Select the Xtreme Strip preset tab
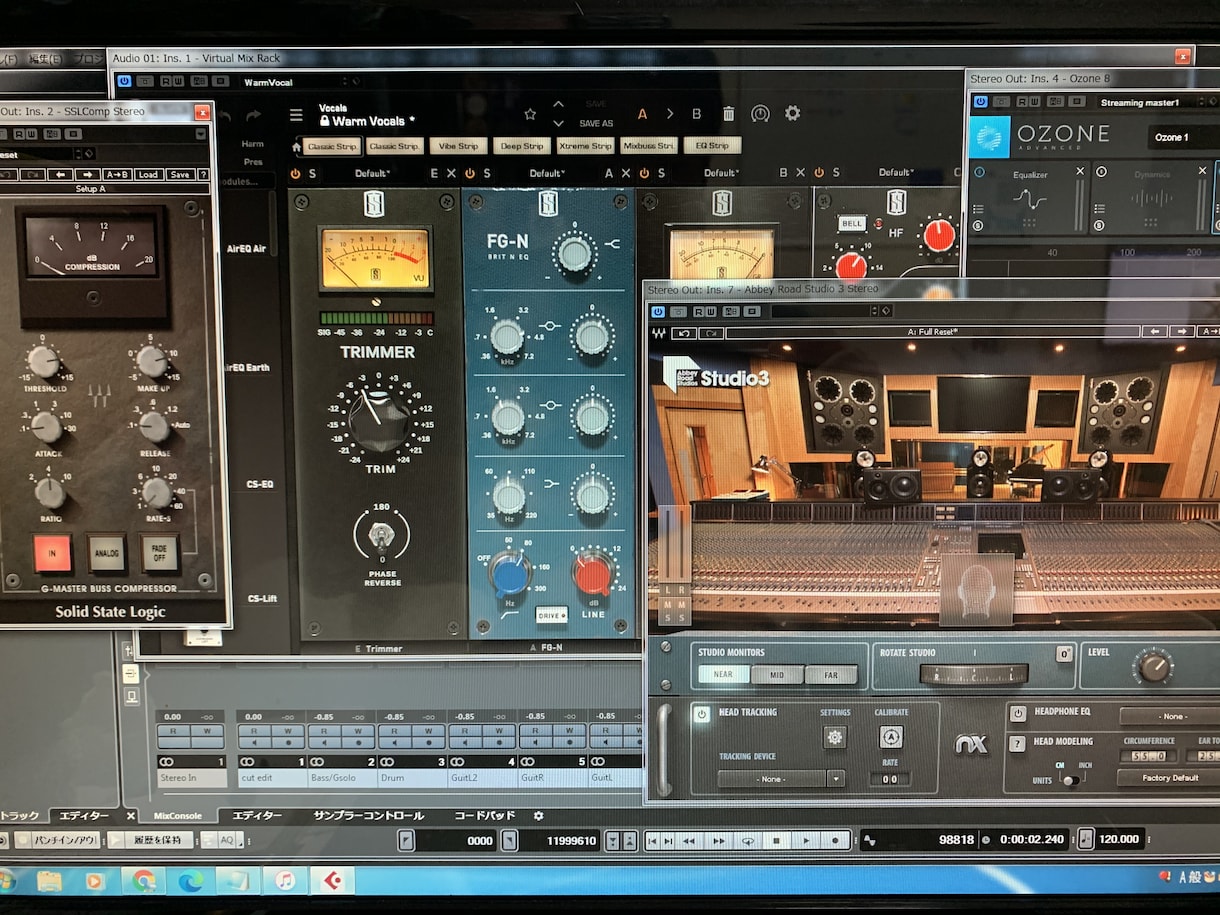 tap(585, 146)
